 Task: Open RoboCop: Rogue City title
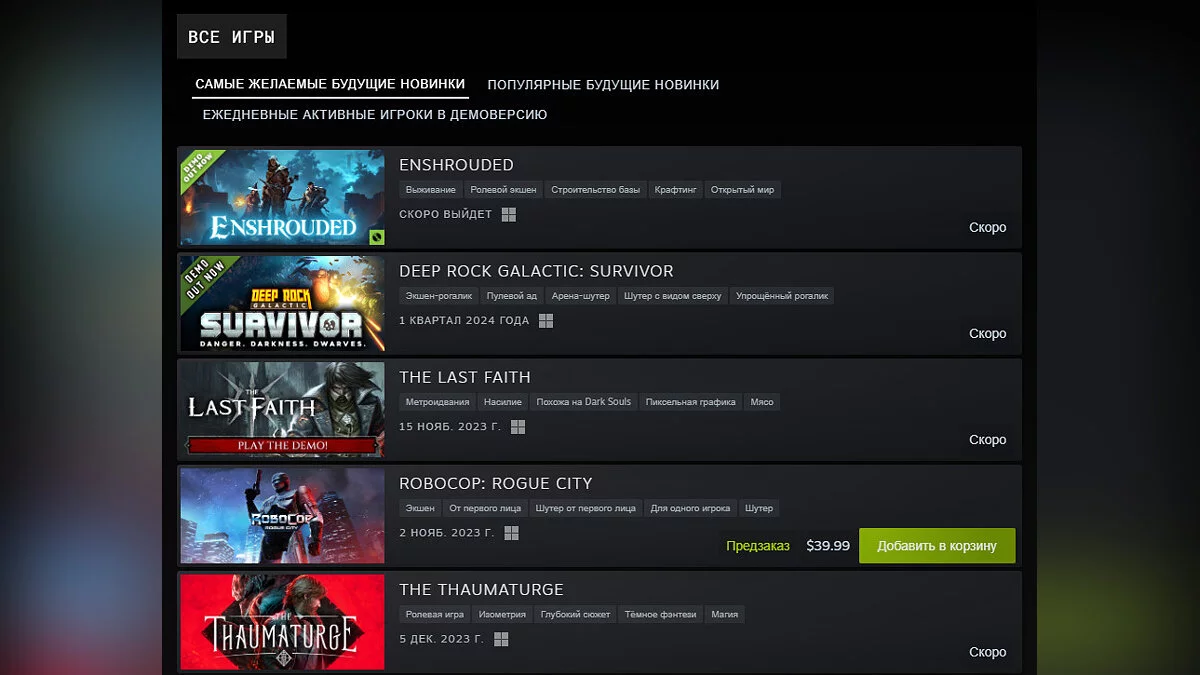[x=496, y=483]
